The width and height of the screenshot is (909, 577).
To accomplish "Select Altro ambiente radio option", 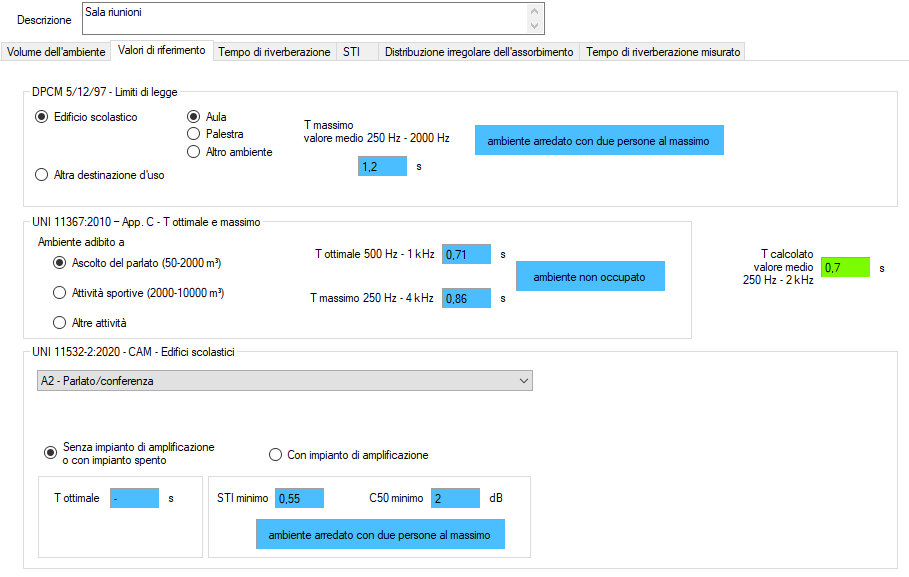I will [x=194, y=152].
